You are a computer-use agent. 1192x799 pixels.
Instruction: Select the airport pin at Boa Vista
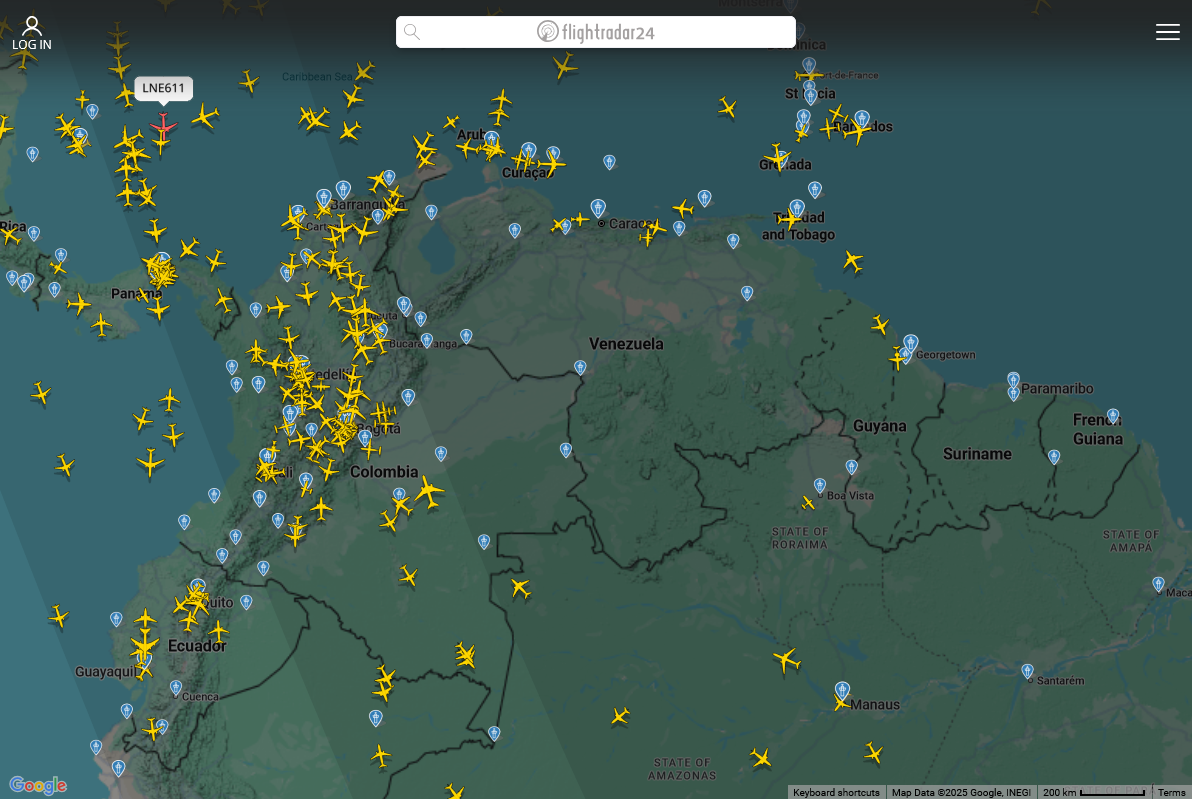click(820, 485)
